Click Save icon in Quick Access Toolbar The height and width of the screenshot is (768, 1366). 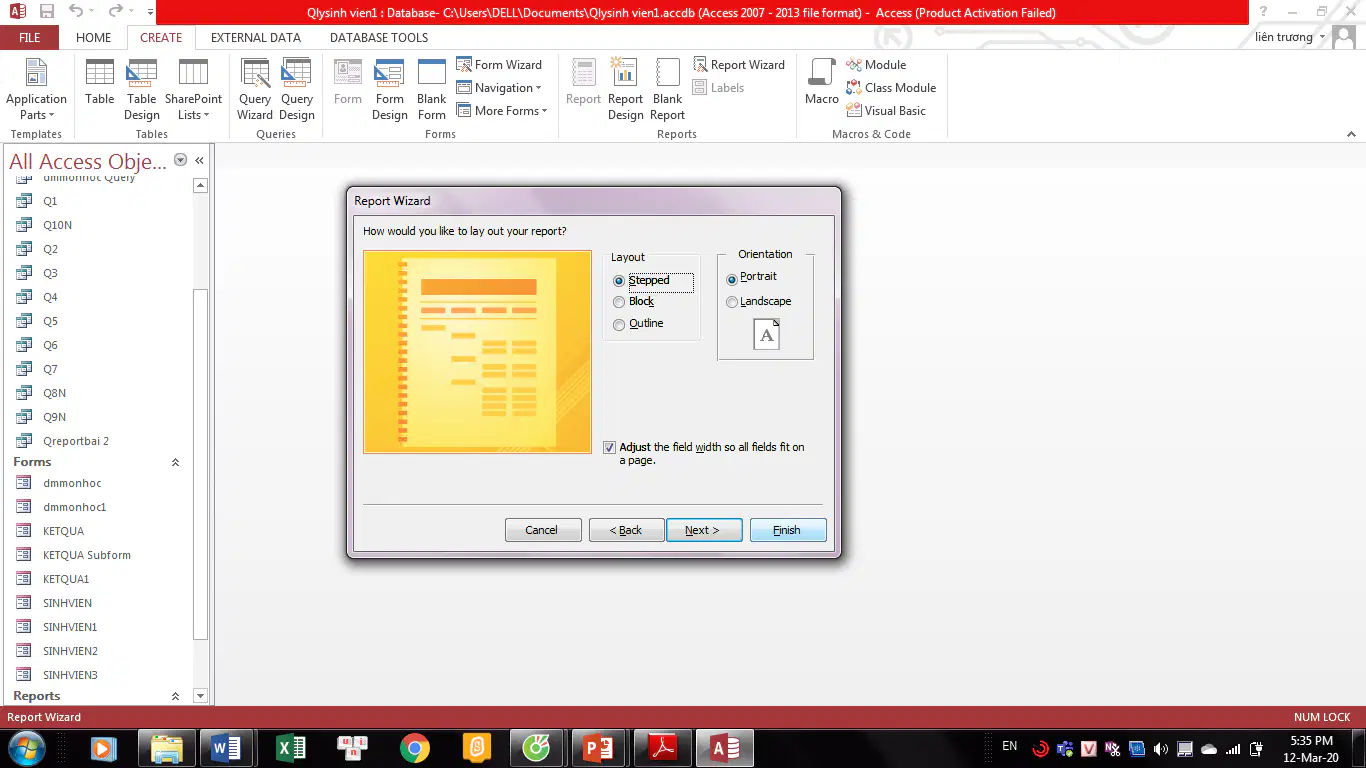coord(46,12)
